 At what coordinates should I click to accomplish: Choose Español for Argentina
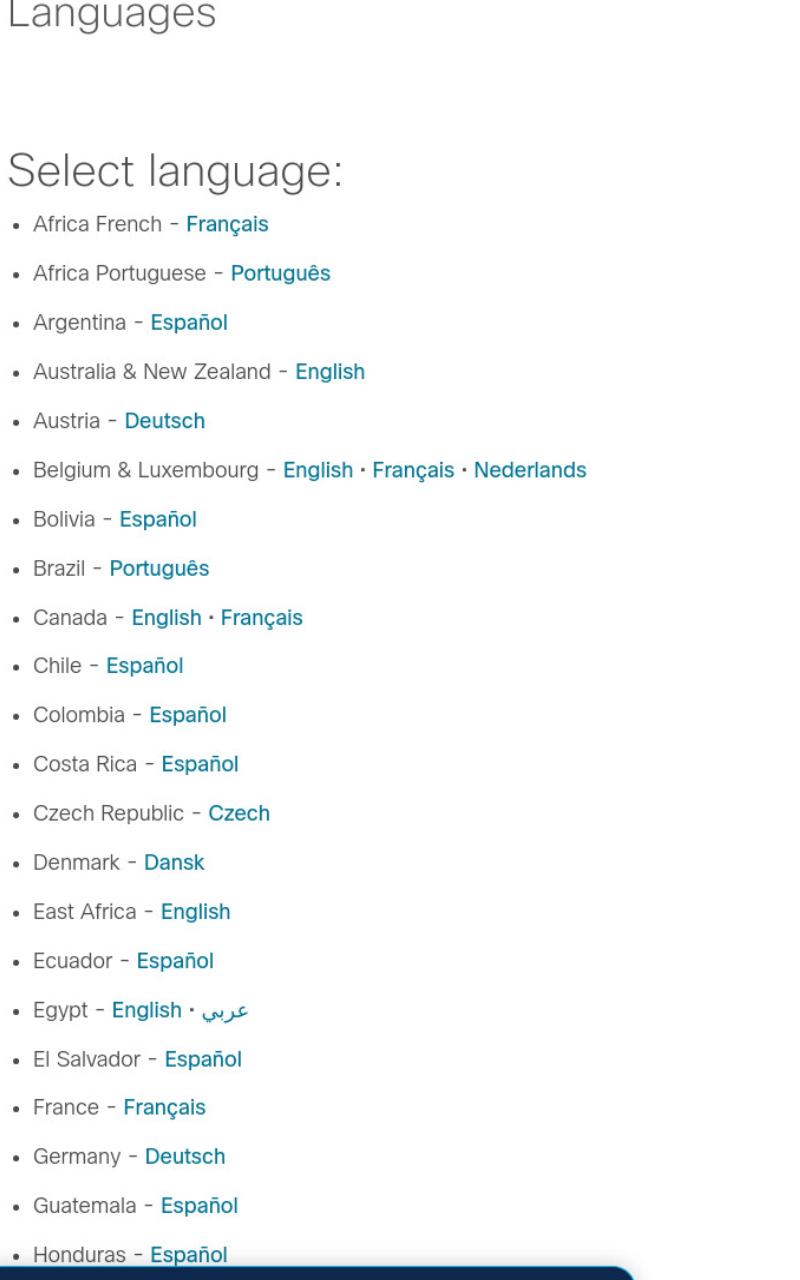click(x=189, y=323)
